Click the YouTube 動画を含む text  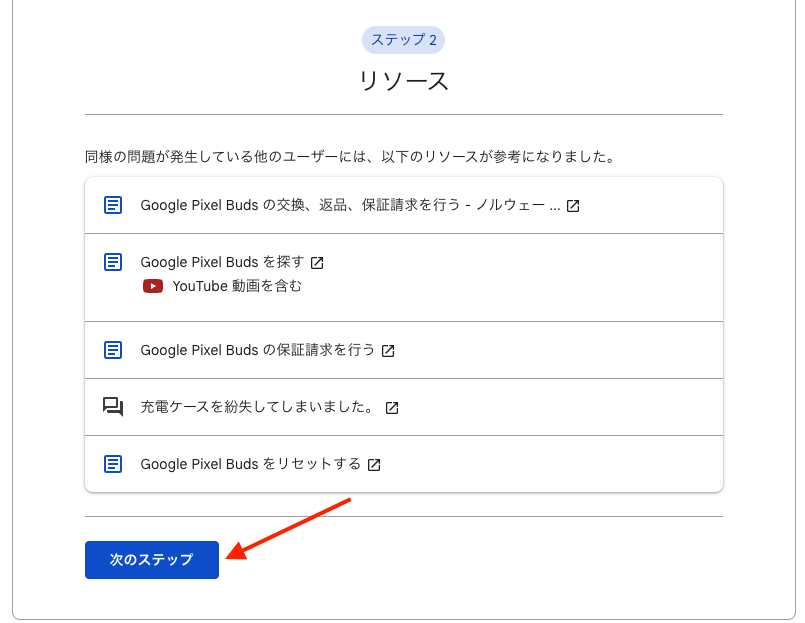pos(237,286)
